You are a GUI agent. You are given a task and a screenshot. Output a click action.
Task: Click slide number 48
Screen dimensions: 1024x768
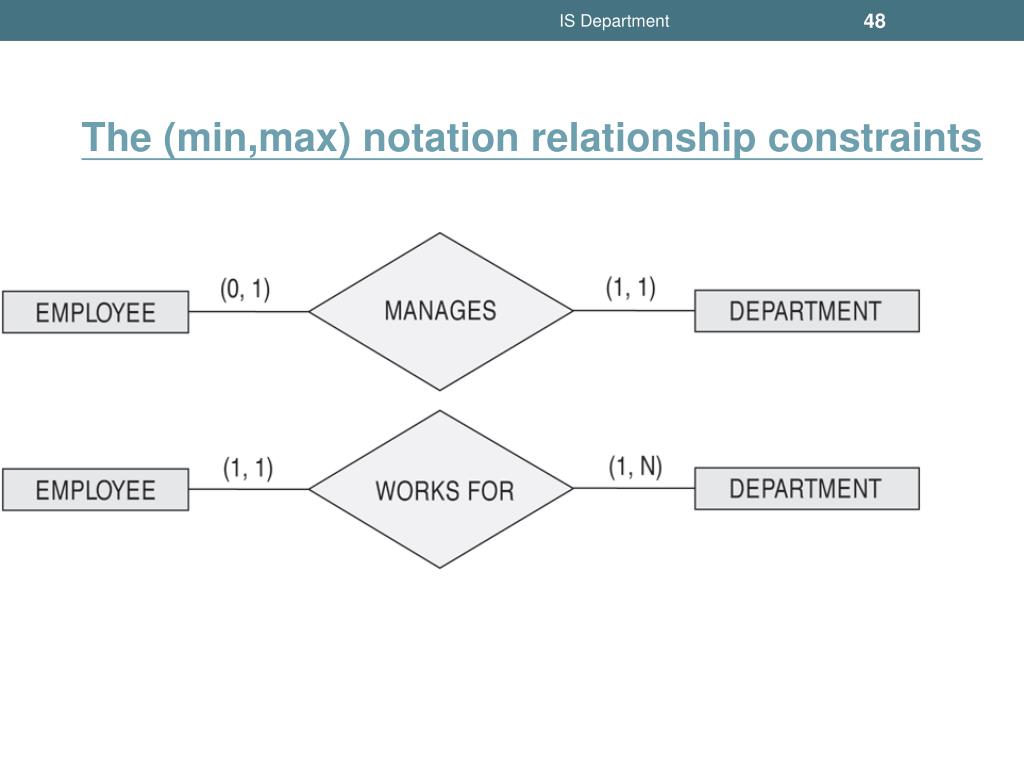(874, 21)
